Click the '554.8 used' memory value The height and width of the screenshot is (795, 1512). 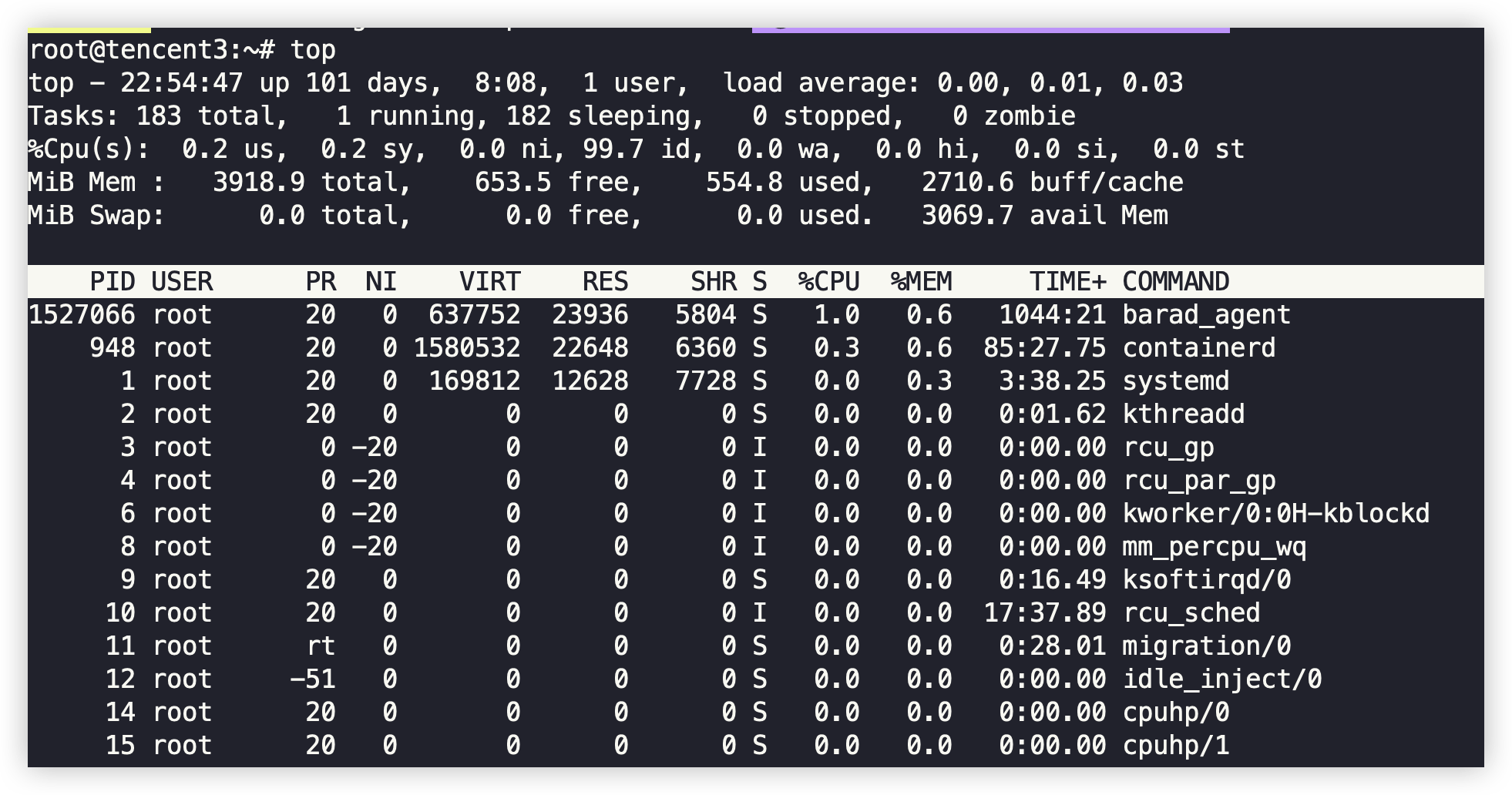pos(783,183)
